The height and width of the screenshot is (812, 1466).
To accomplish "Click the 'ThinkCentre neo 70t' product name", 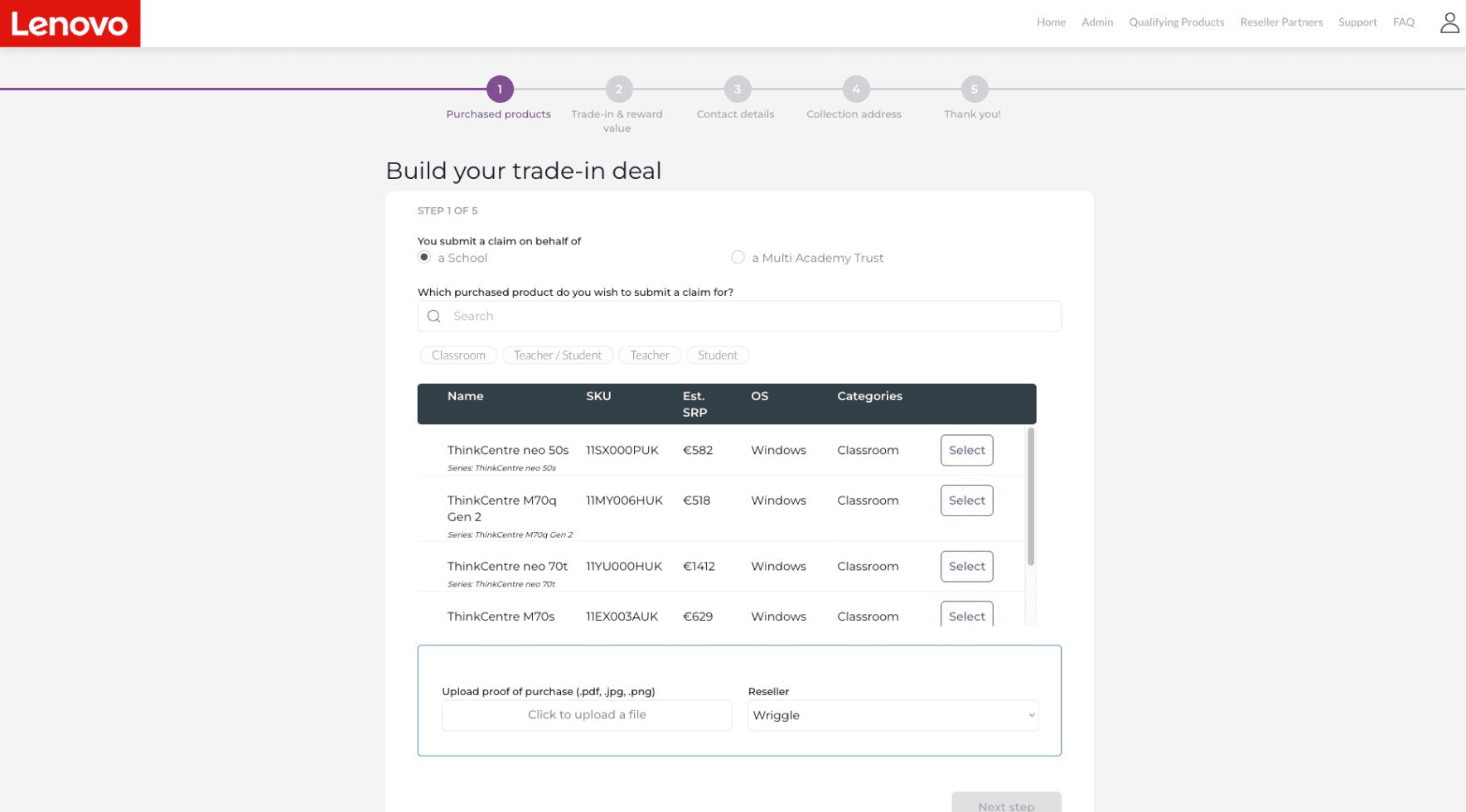I will 507,567.
